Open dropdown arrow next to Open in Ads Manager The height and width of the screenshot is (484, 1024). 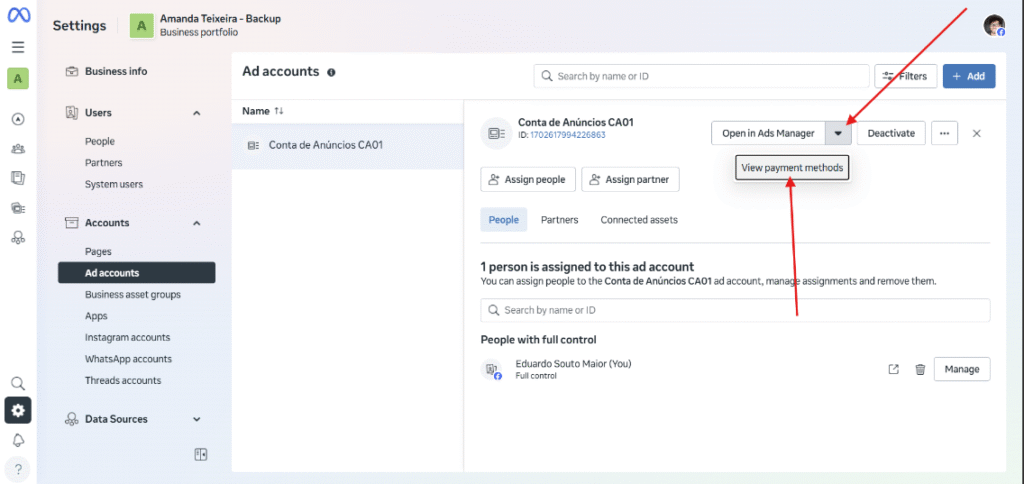[x=839, y=133]
